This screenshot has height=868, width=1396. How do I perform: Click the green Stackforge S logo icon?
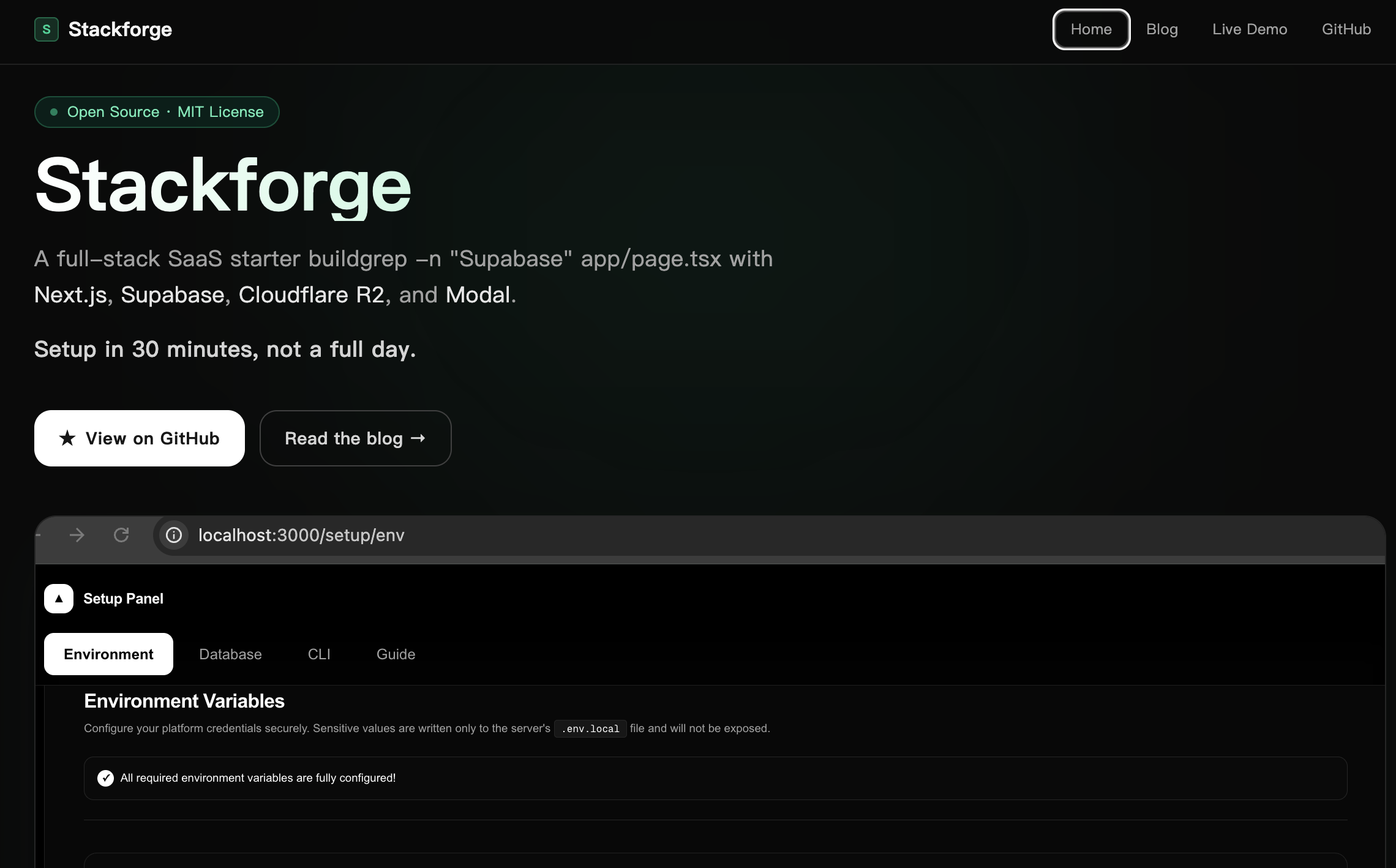coord(47,29)
